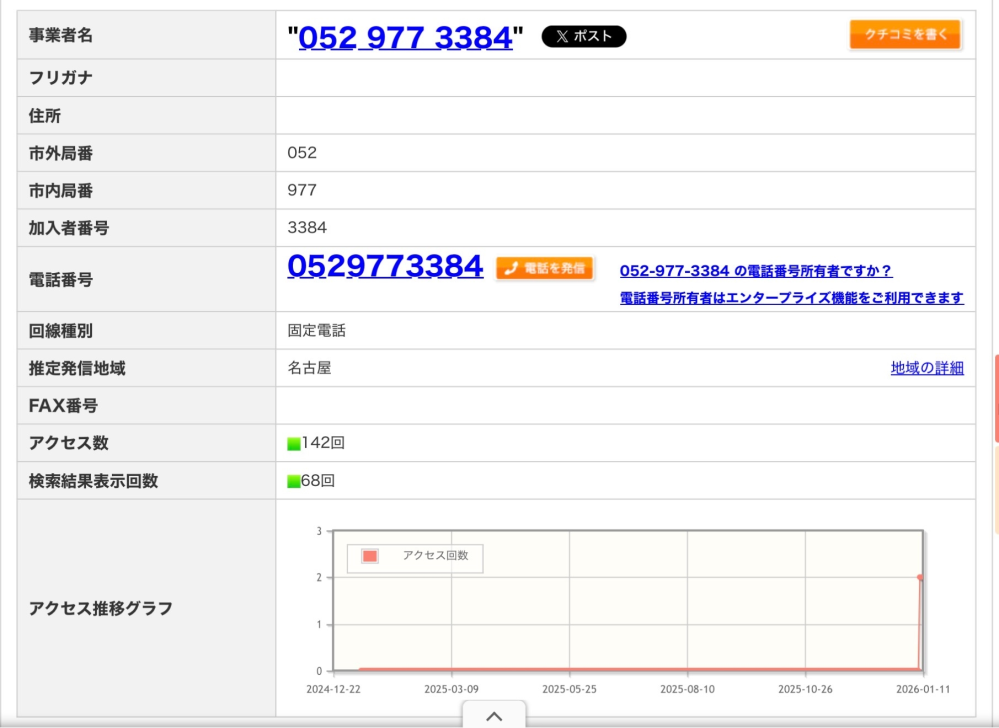Viewport: 999px width, 728px height.
Task: Click the 0529773384 phone number link
Action: tap(385, 266)
